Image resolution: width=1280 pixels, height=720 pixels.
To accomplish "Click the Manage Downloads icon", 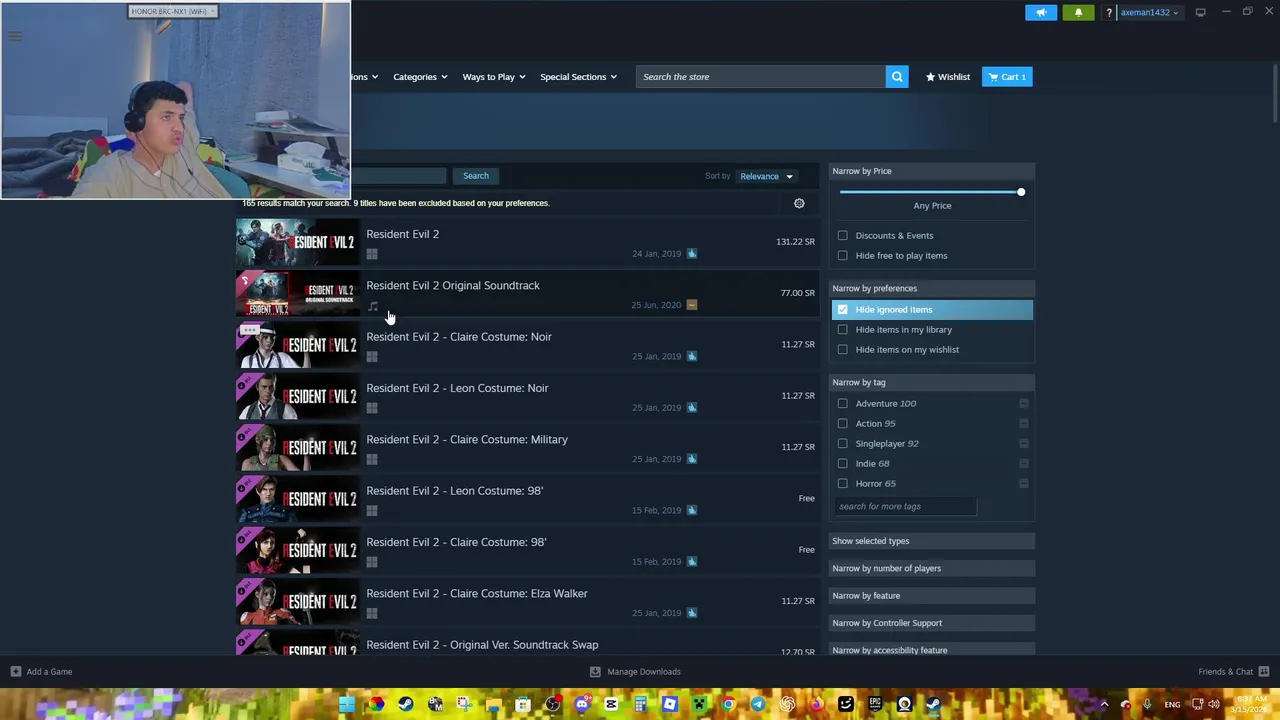I will (x=595, y=672).
